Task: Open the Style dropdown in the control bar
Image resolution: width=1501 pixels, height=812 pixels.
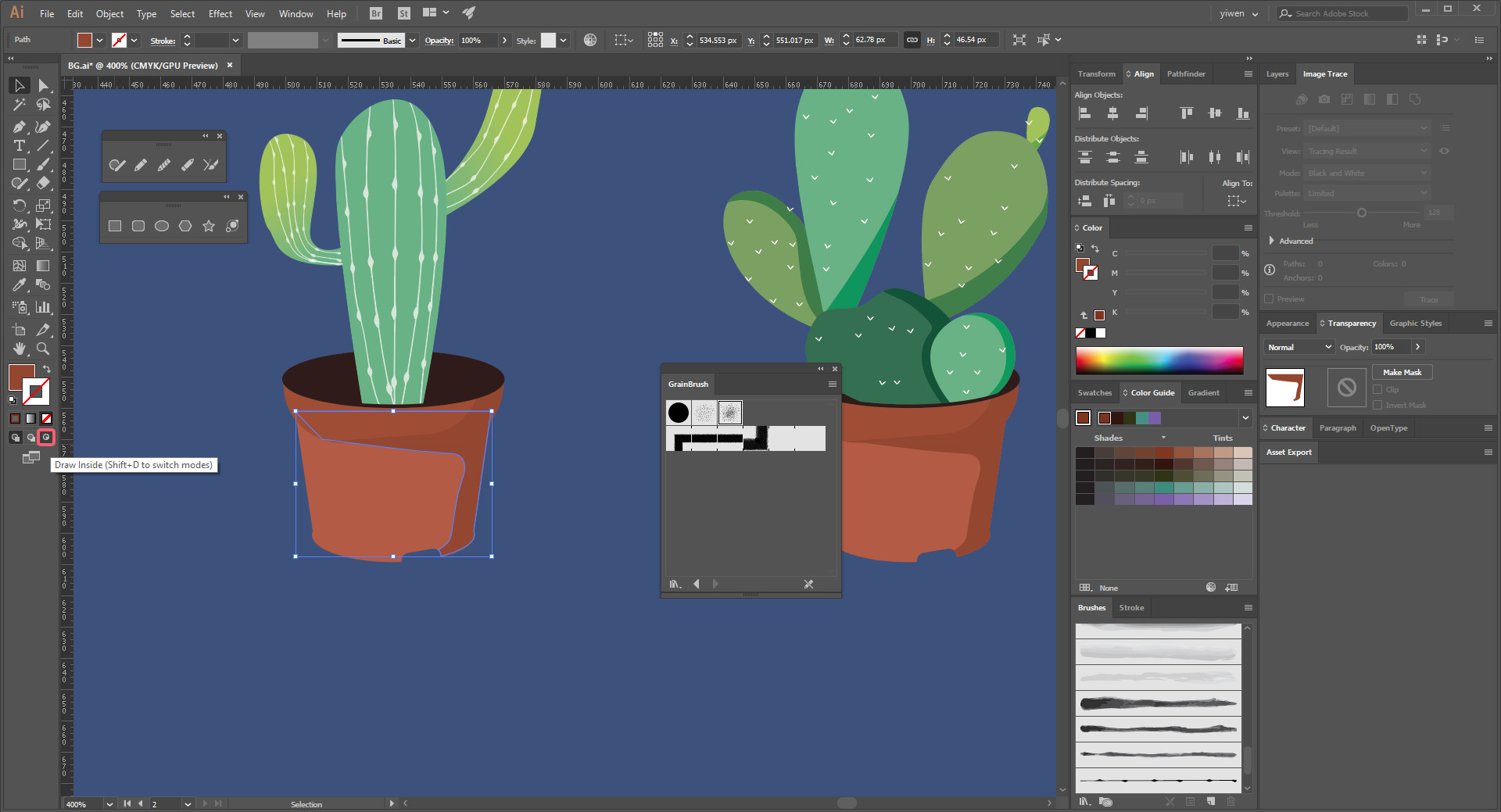Action: (x=564, y=40)
